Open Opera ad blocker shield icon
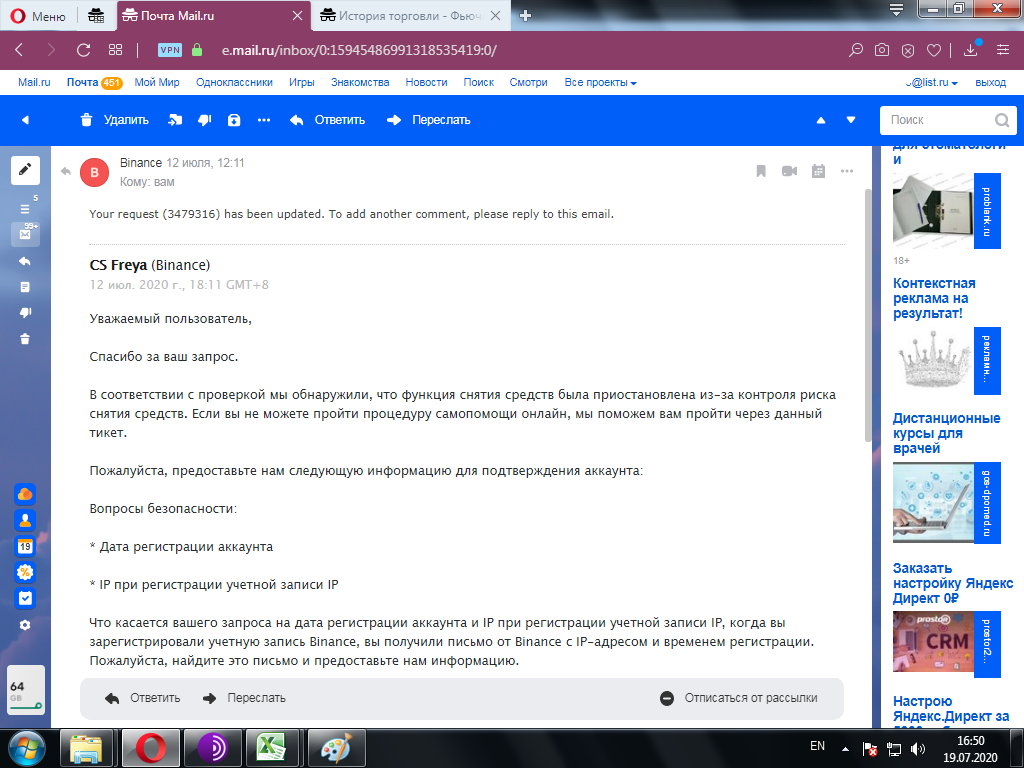1024x768 pixels. [908, 50]
